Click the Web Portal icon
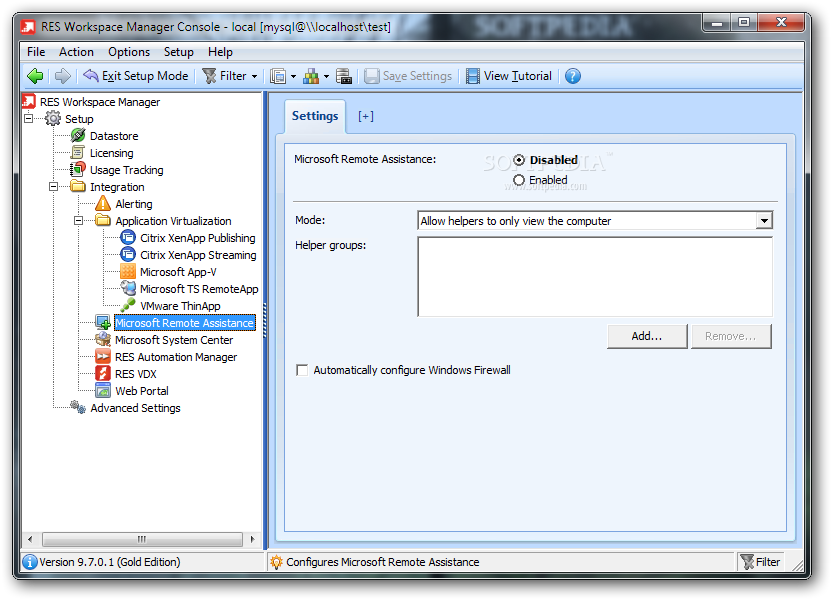832x600 pixels. tap(103, 391)
